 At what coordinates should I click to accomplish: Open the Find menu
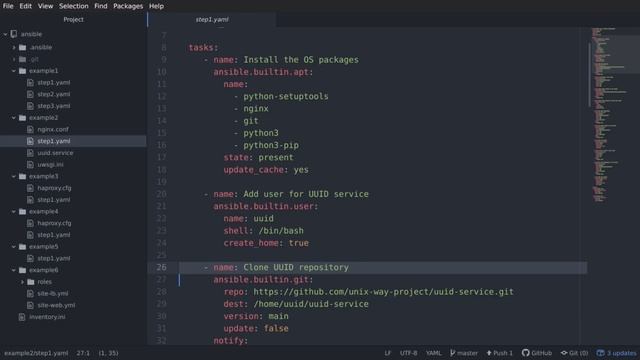point(101,6)
